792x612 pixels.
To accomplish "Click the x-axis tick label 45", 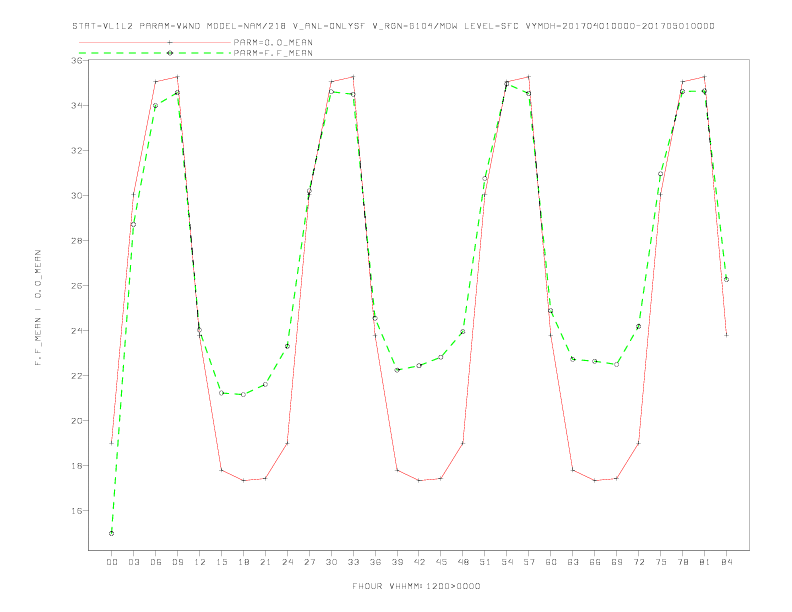I will click(441, 562).
